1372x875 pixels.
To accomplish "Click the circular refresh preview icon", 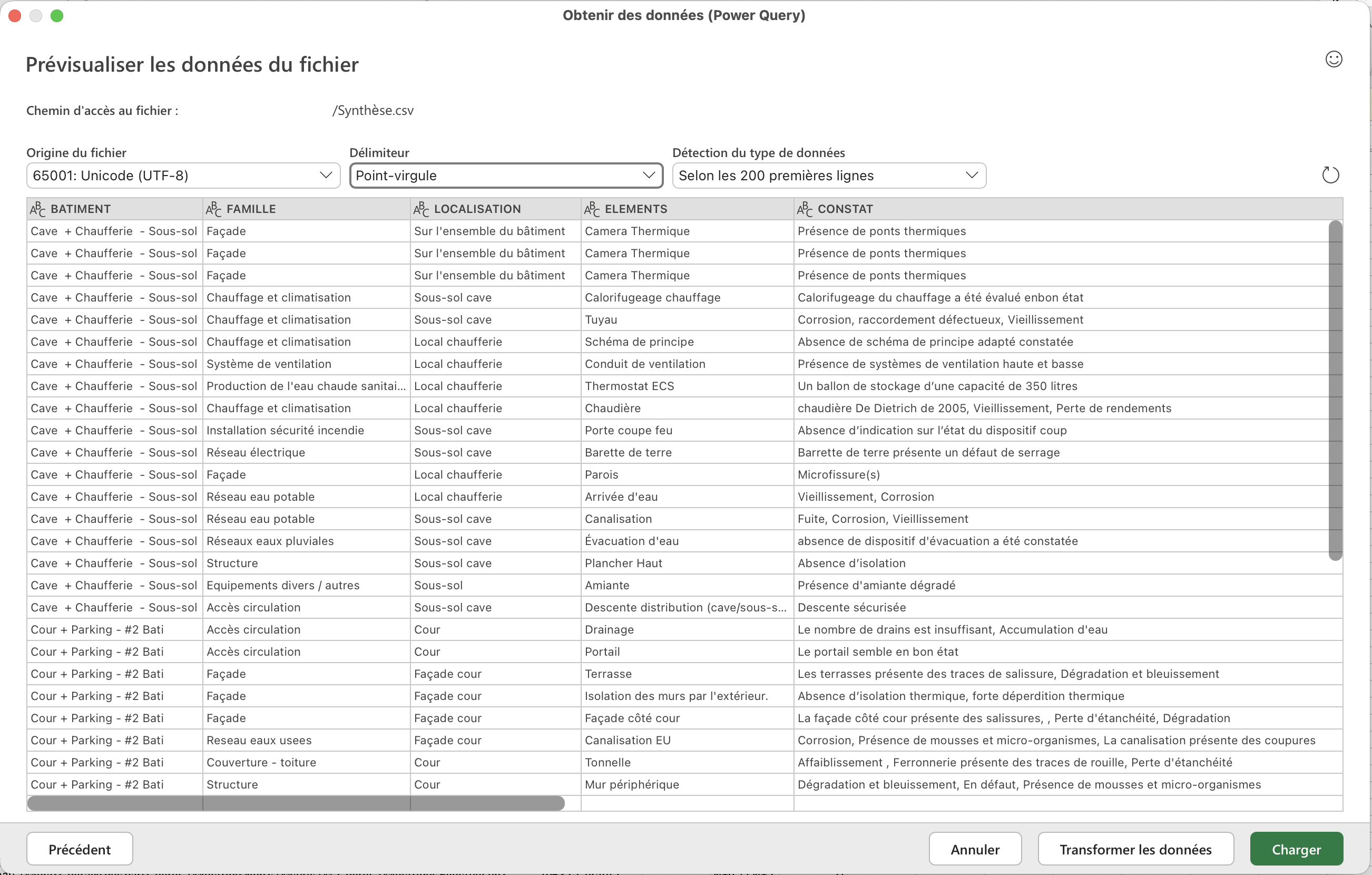I will (1330, 175).
